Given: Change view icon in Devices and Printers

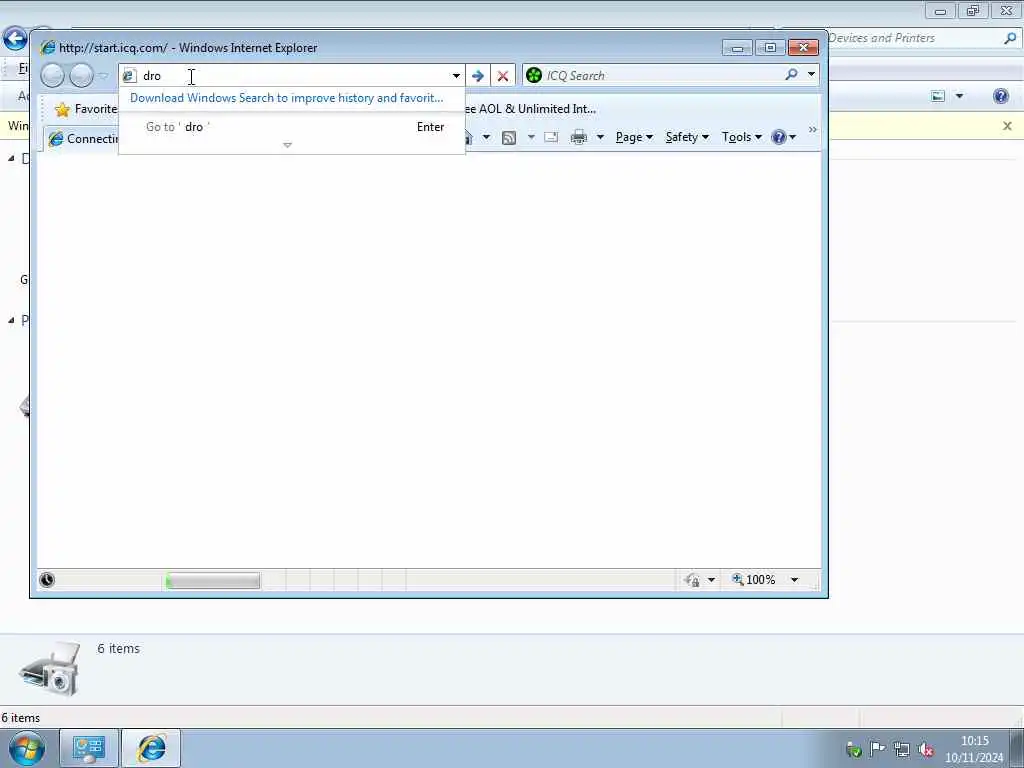Looking at the screenshot, I should (938, 96).
